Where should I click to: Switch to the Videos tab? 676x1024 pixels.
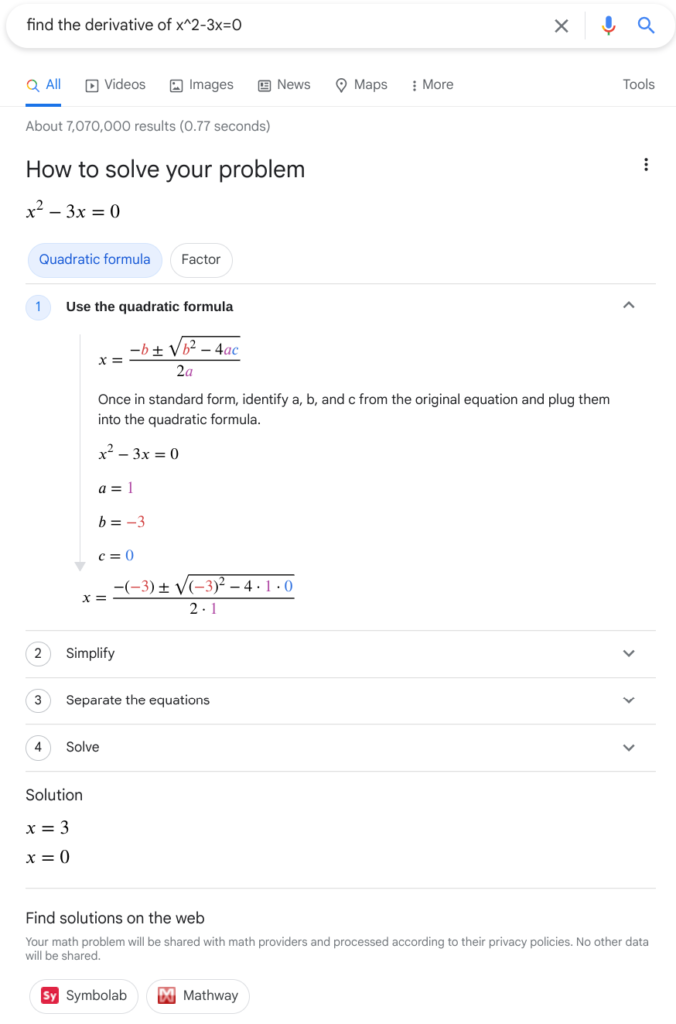tap(116, 85)
